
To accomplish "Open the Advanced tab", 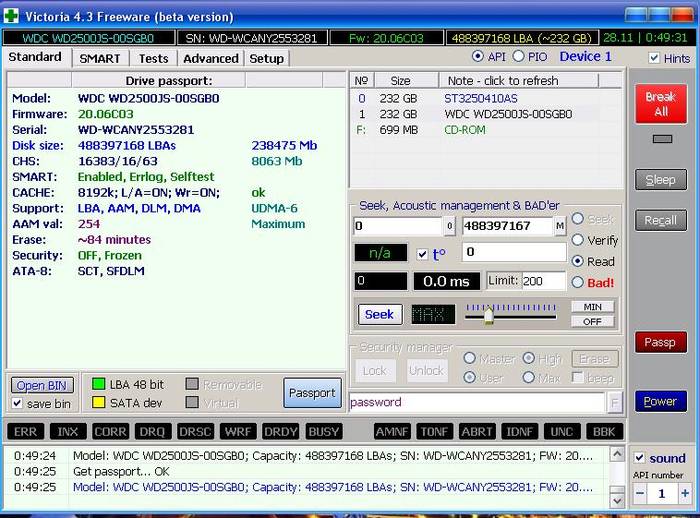I will tap(210, 59).
